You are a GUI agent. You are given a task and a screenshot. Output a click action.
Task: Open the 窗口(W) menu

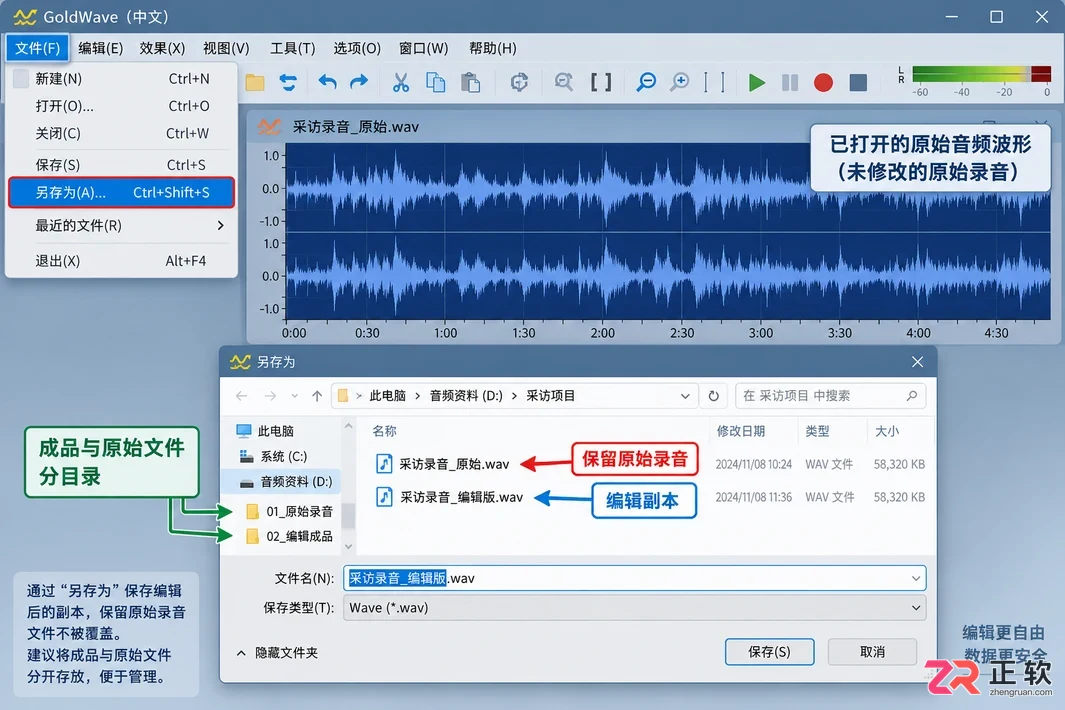click(423, 48)
